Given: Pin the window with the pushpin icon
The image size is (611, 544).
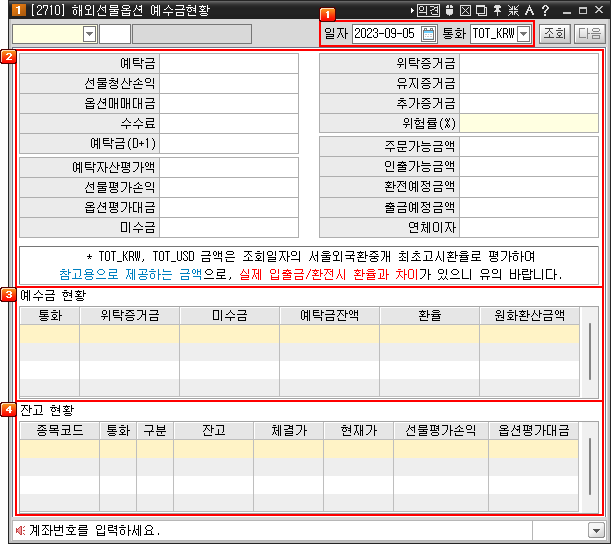Looking at the screenshot, I should (496, 10).
